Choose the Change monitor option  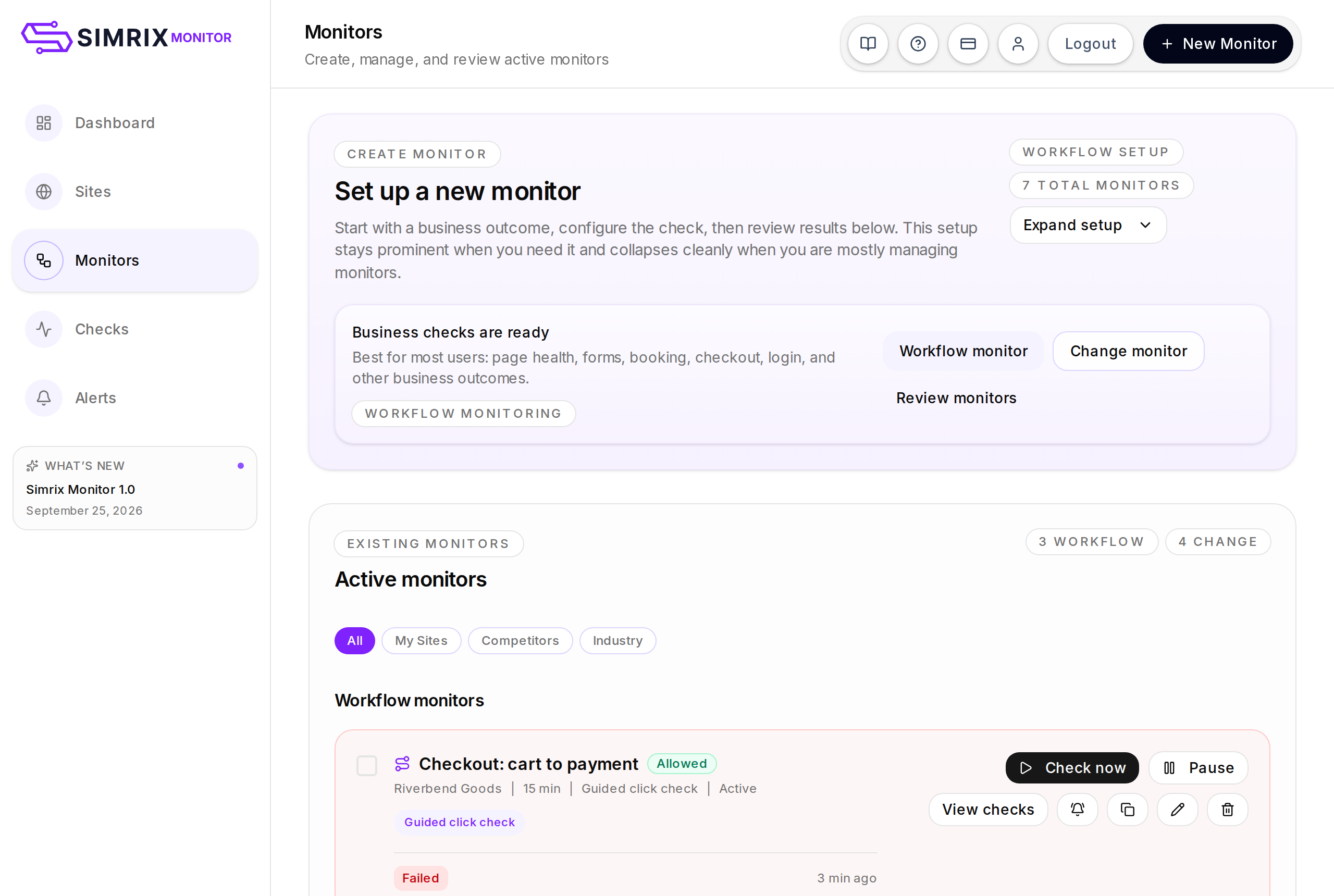tap(1128, 351)
